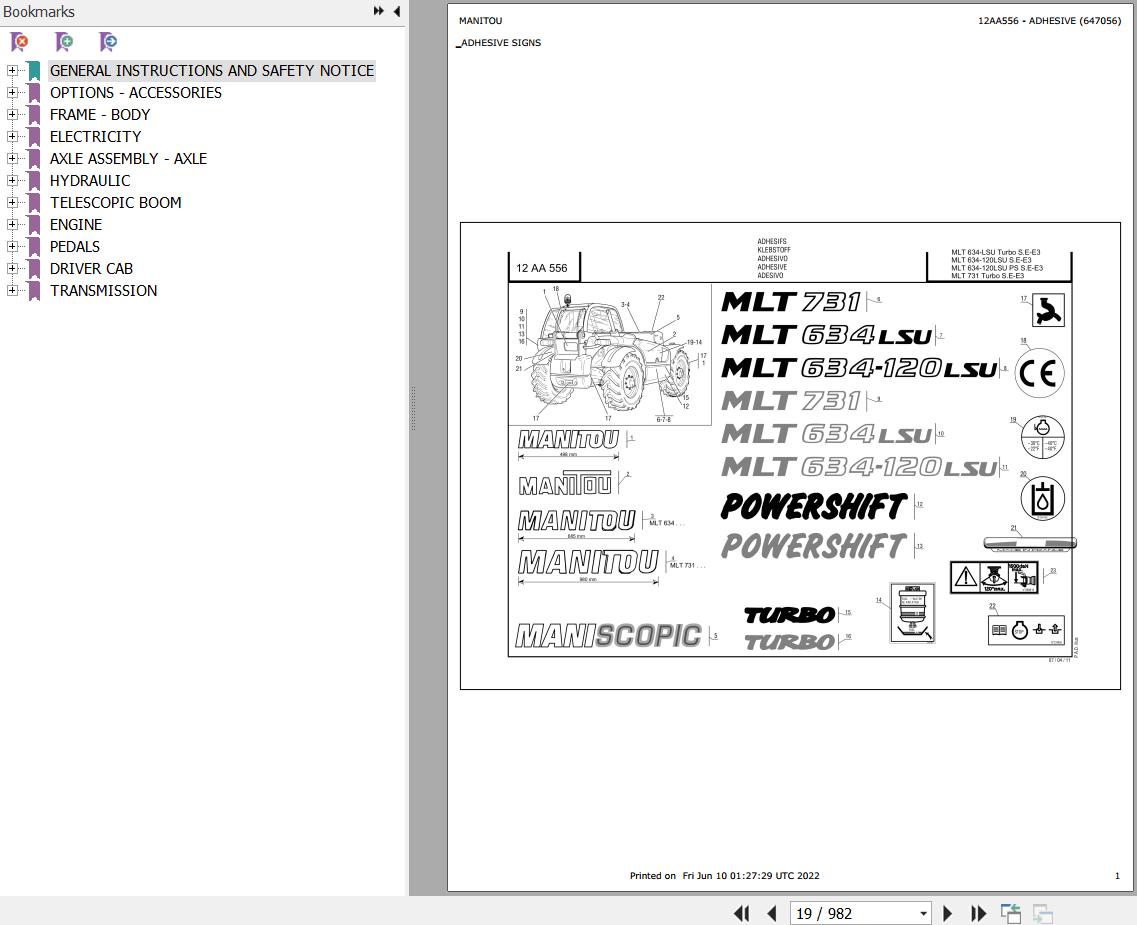The image size is (1137, 925).
Task: Expand the DRIVER CAB node
Action: (x=12, y=269)
